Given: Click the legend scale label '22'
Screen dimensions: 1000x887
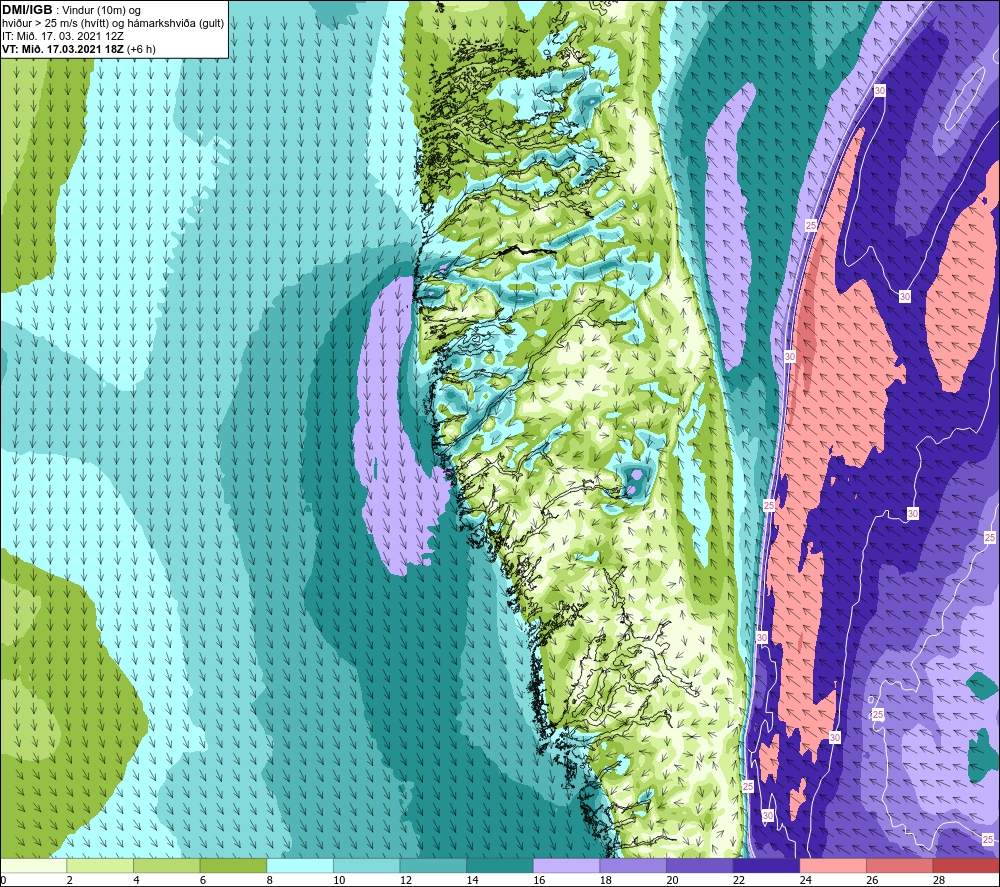Looking at the screenshot, I should (x=739, y=881).
